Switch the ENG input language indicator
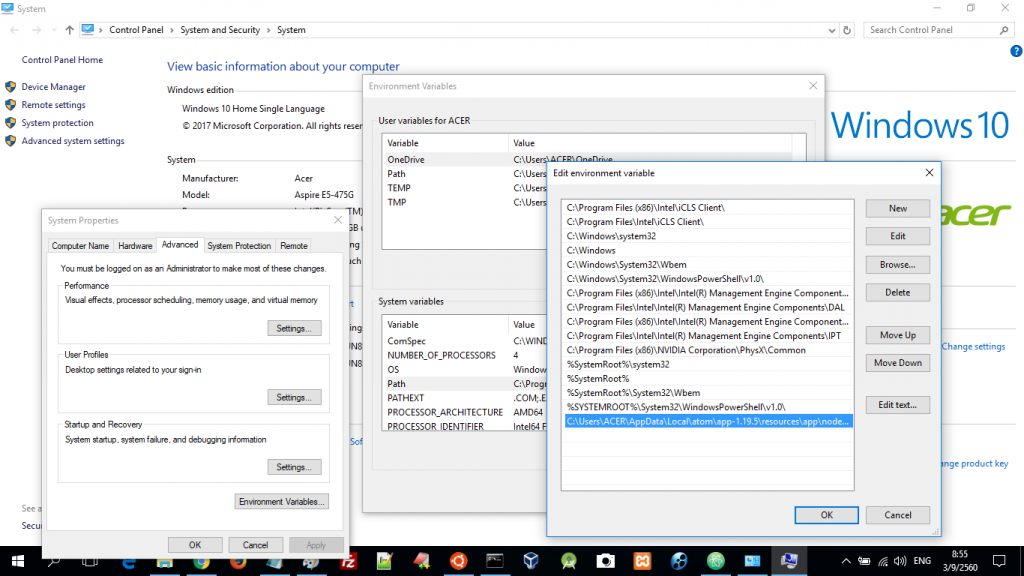1024x576 pixels. point(922,561)
